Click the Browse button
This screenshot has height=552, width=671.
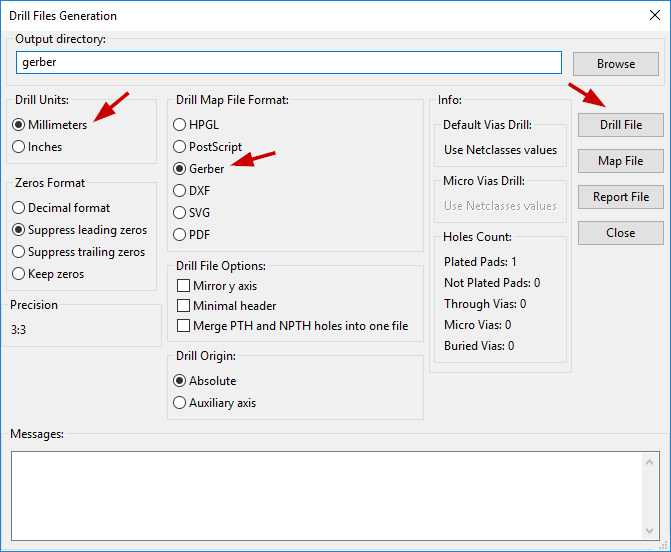coord(616,64)
